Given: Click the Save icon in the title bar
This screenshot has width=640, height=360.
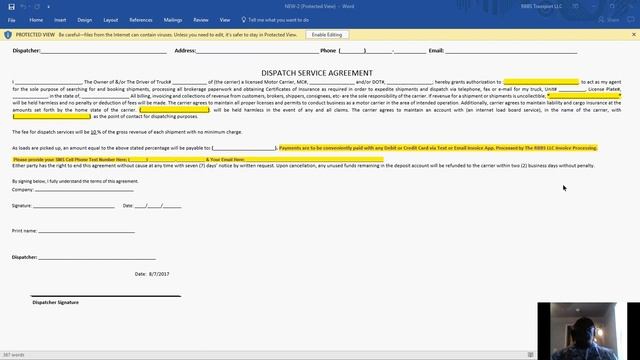Looking at the screenshot, I should (x=11, y=7).
